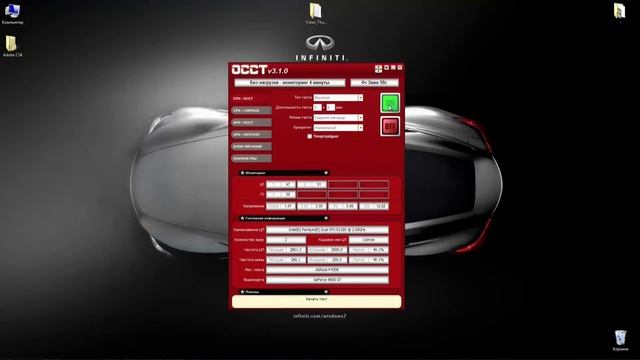This screenshot has height=360, width=640.
Task: Click the 12V voltage value box
Action: 374,206
